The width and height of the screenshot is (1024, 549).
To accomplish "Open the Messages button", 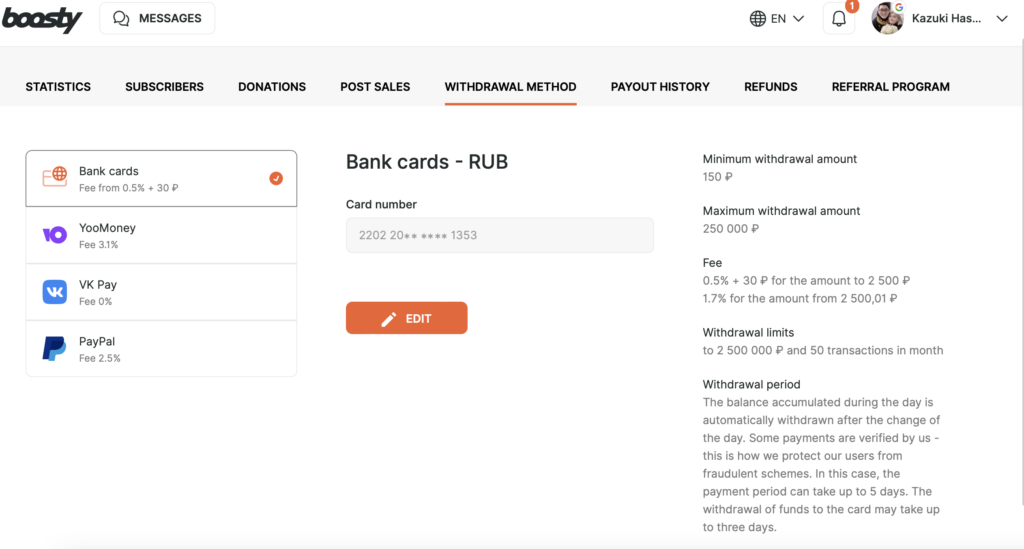I will click(x=157, y=18).
